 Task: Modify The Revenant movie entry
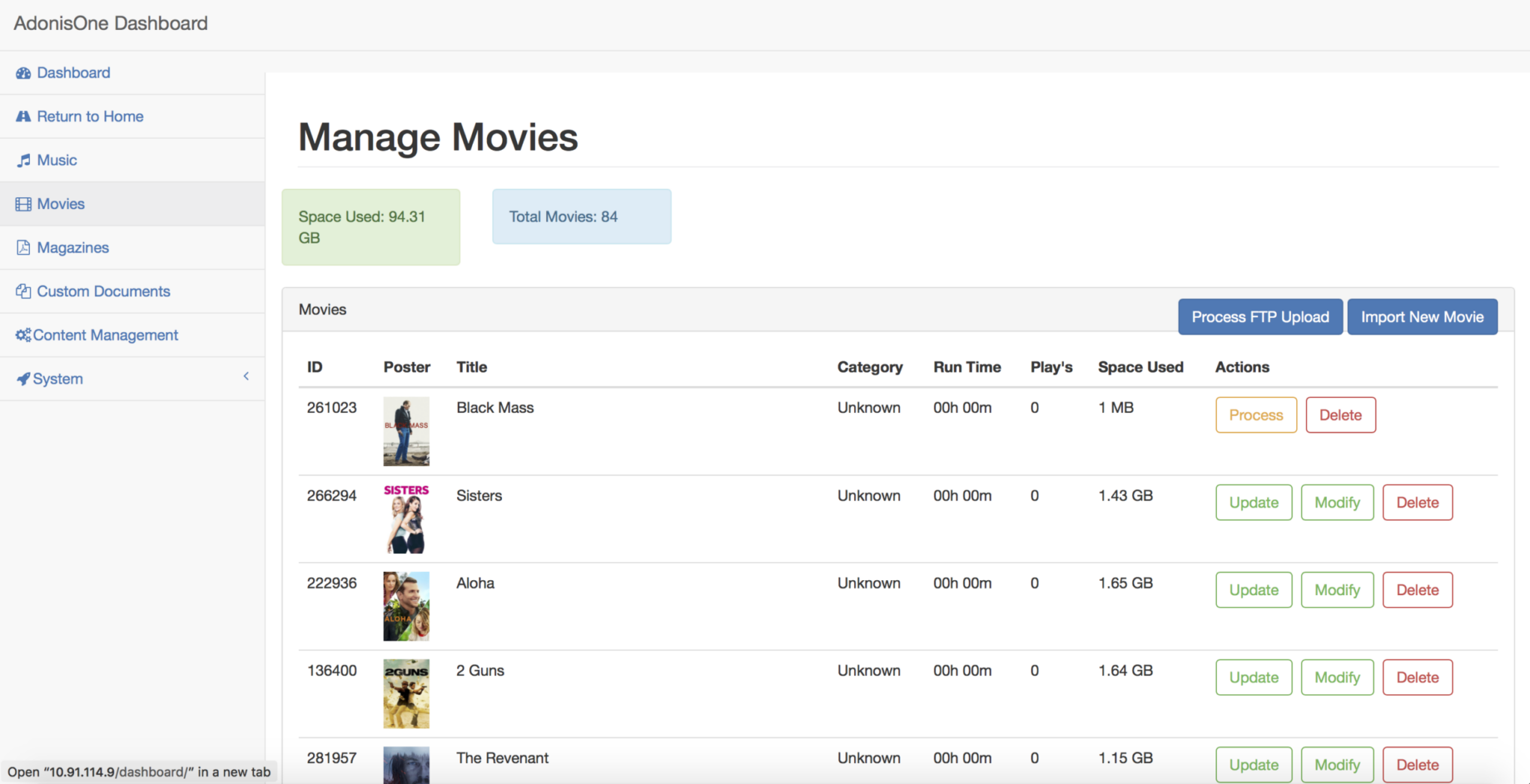pos(1337,765)
